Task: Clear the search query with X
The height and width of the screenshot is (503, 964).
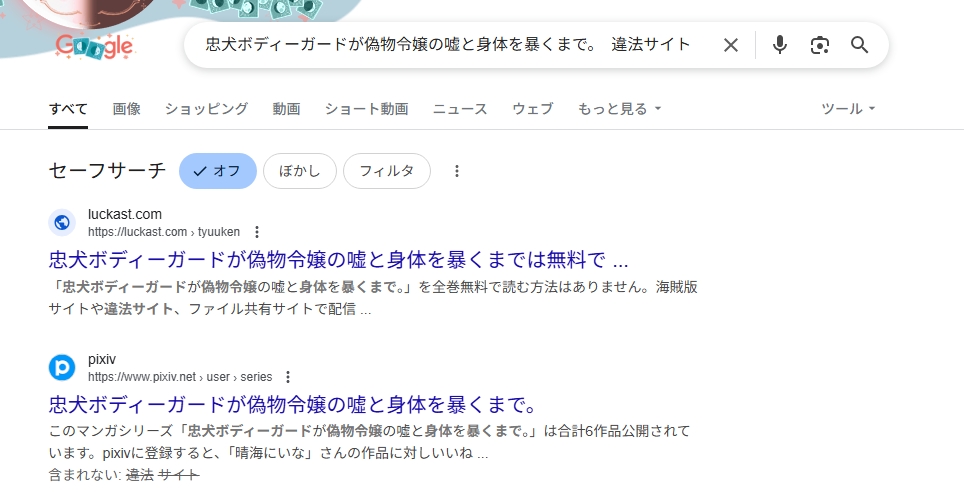Action: [730, 45]
